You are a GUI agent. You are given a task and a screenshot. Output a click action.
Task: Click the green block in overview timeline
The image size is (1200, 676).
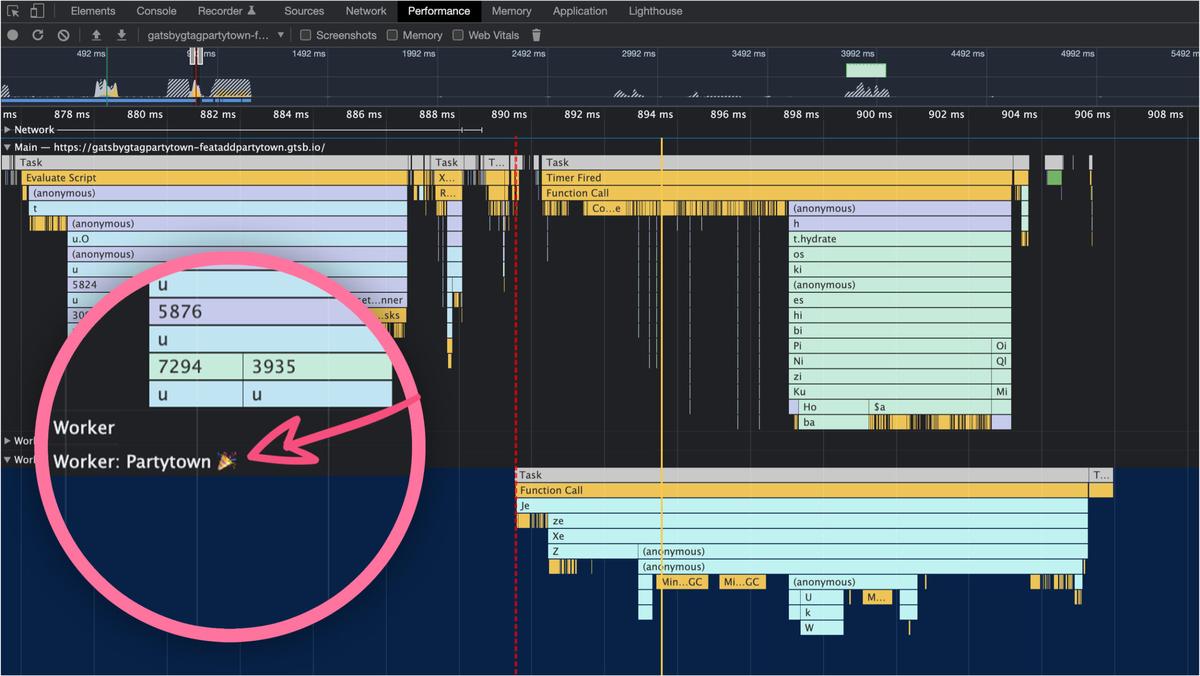(x=865, y=70)
